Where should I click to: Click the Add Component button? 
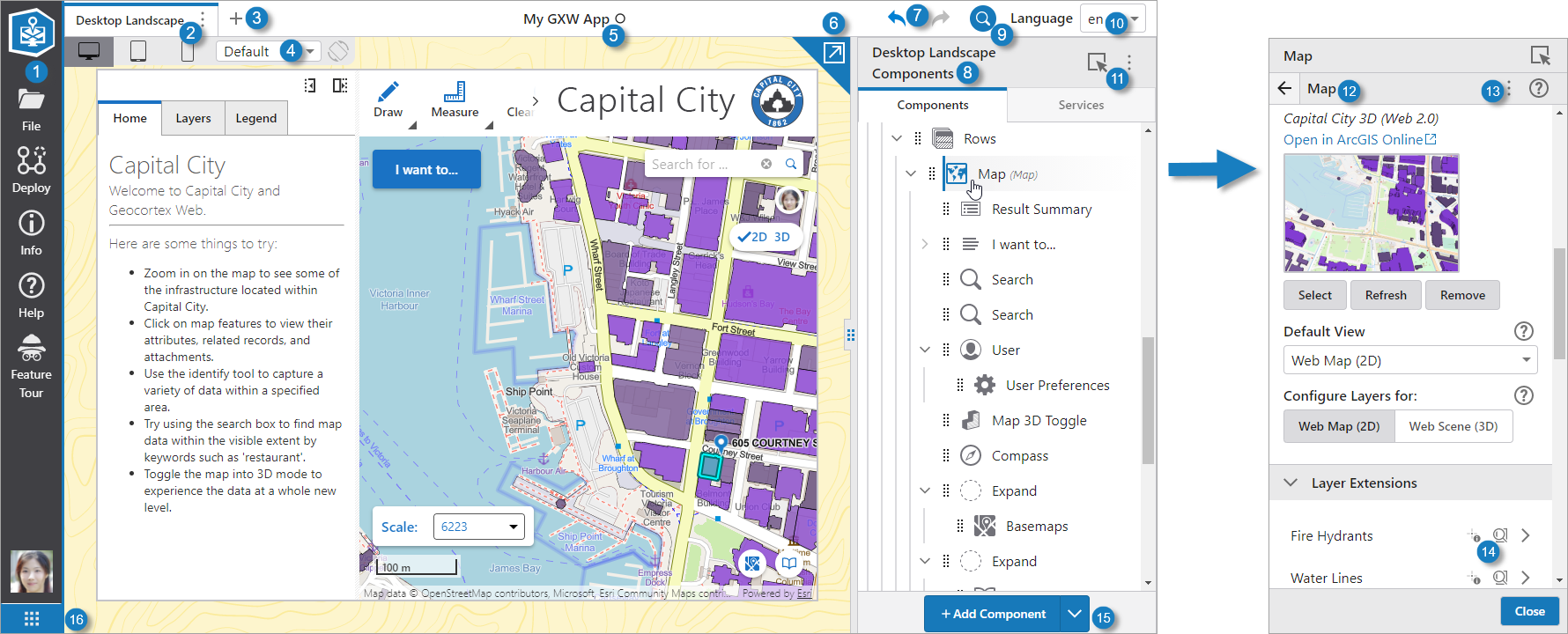993,614
